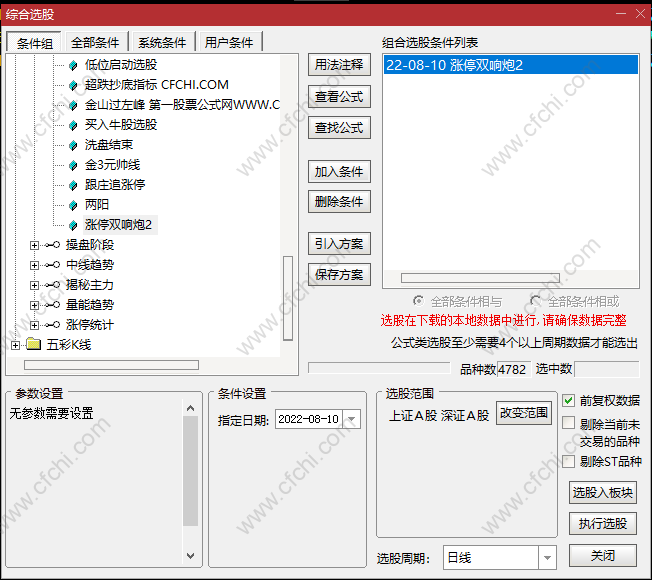Click the 加入条件 button

point(339,171)
